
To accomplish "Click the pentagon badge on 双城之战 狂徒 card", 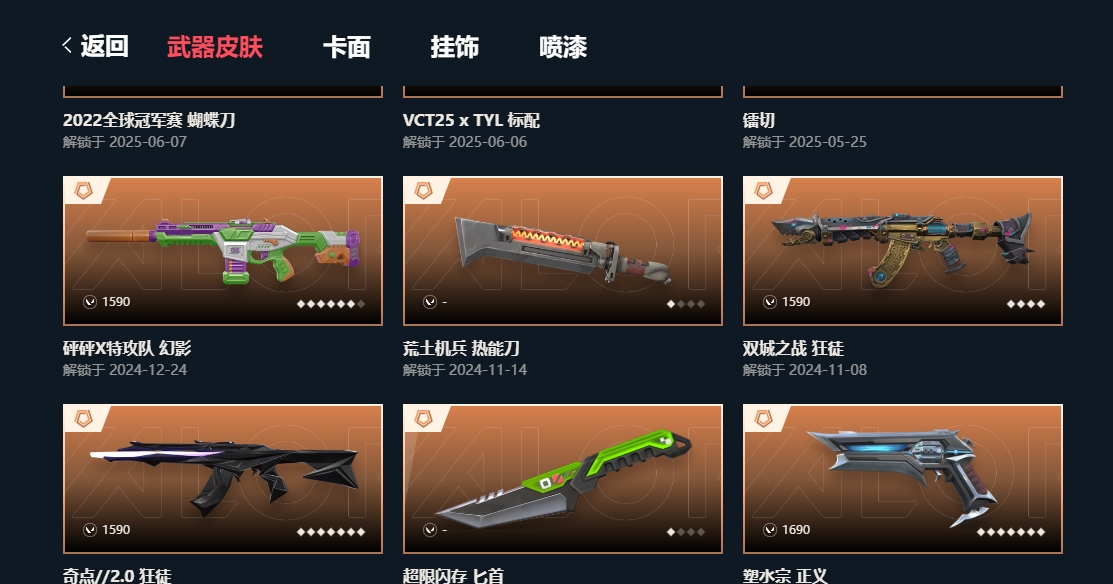I will coord(764,191).
